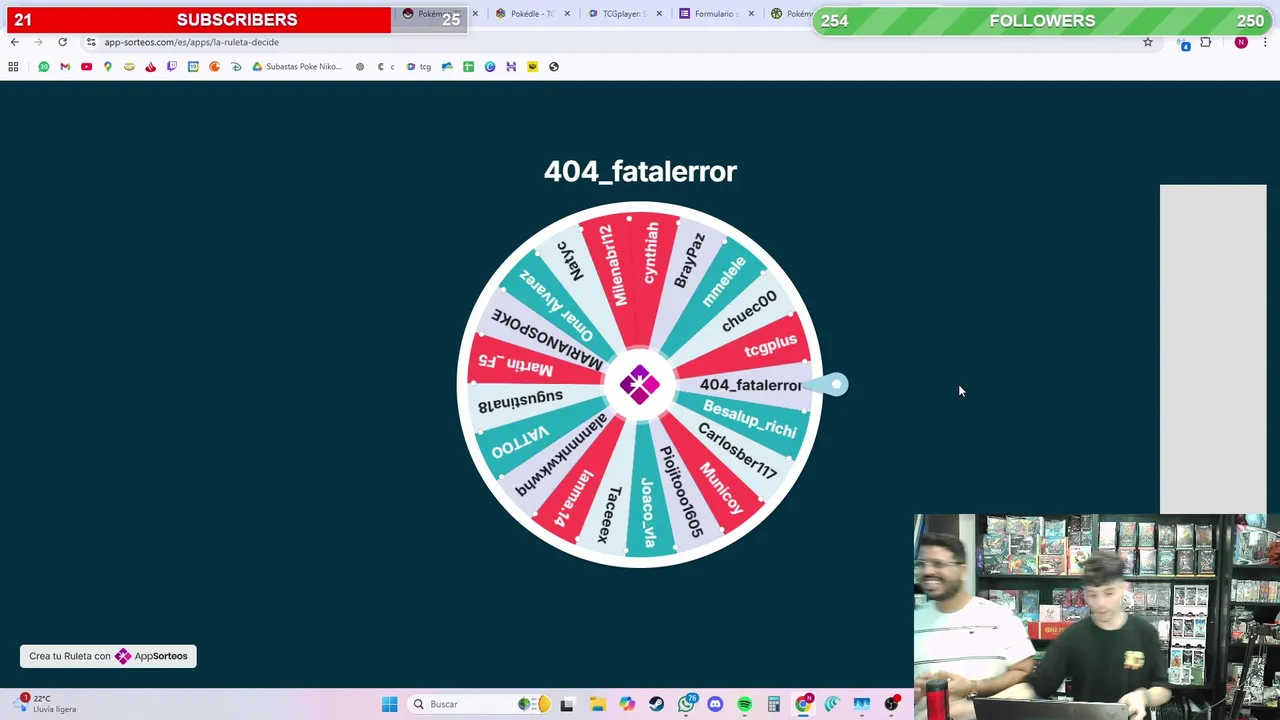
Task: Click the 404_fatalerror winner title
Action: [640, 171]
